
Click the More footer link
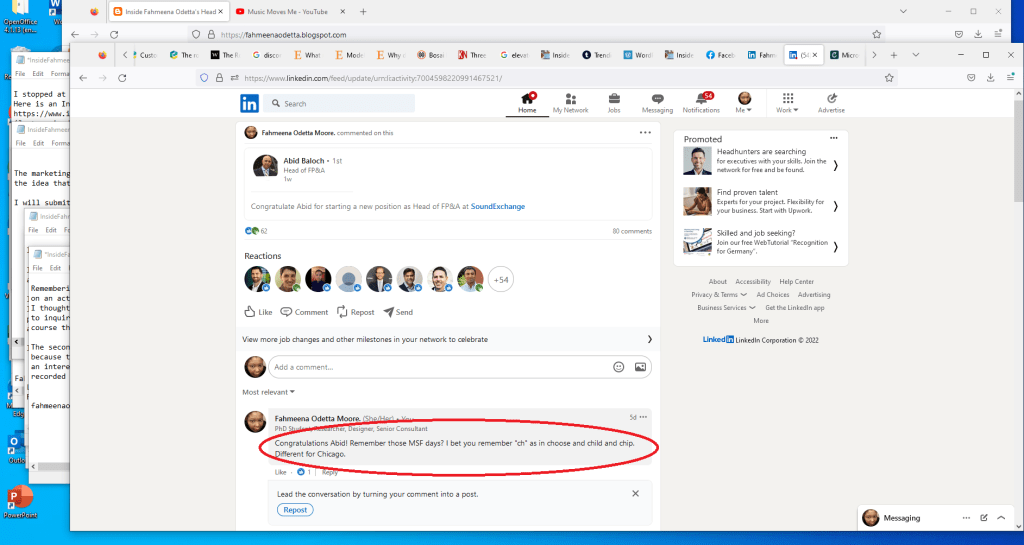click(761, 320)
